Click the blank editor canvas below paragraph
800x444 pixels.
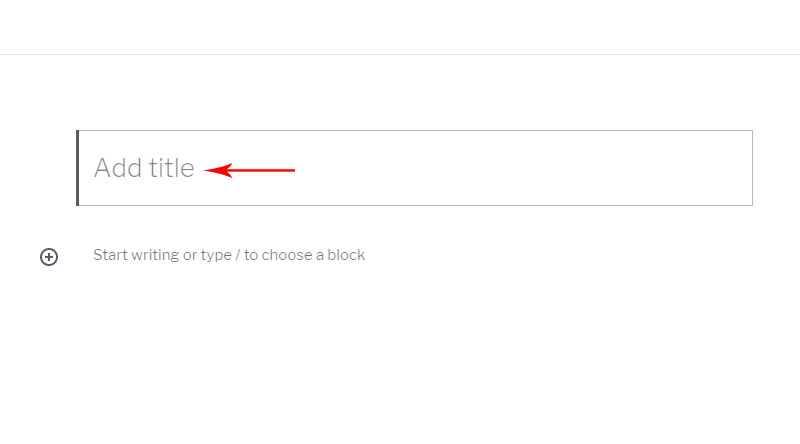click(x=400, y=357)
